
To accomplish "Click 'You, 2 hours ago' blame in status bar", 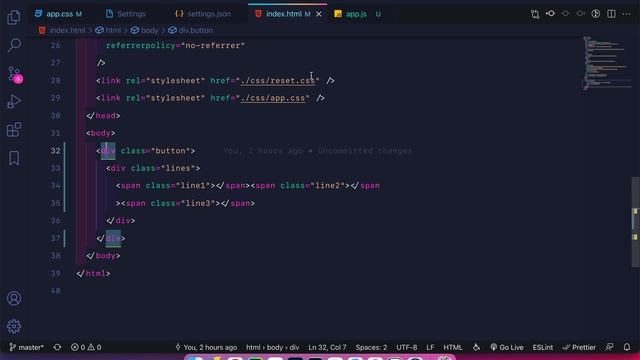I will (x=206, y=347).
